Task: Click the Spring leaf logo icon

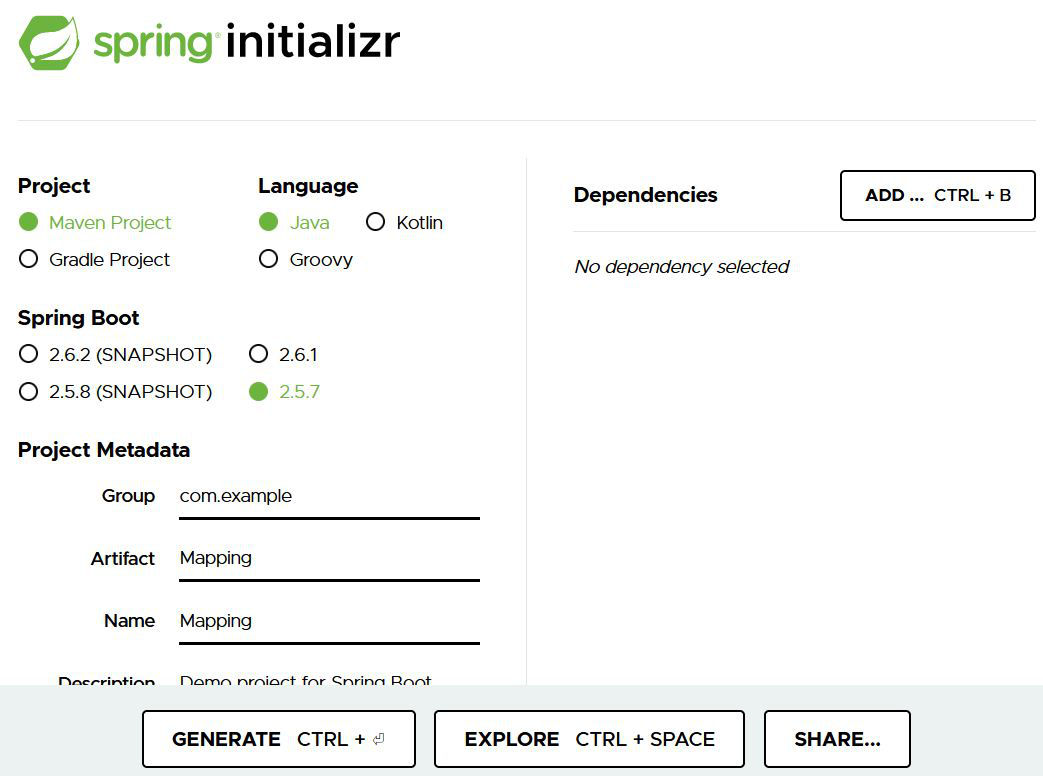Action: click(49, 43)
